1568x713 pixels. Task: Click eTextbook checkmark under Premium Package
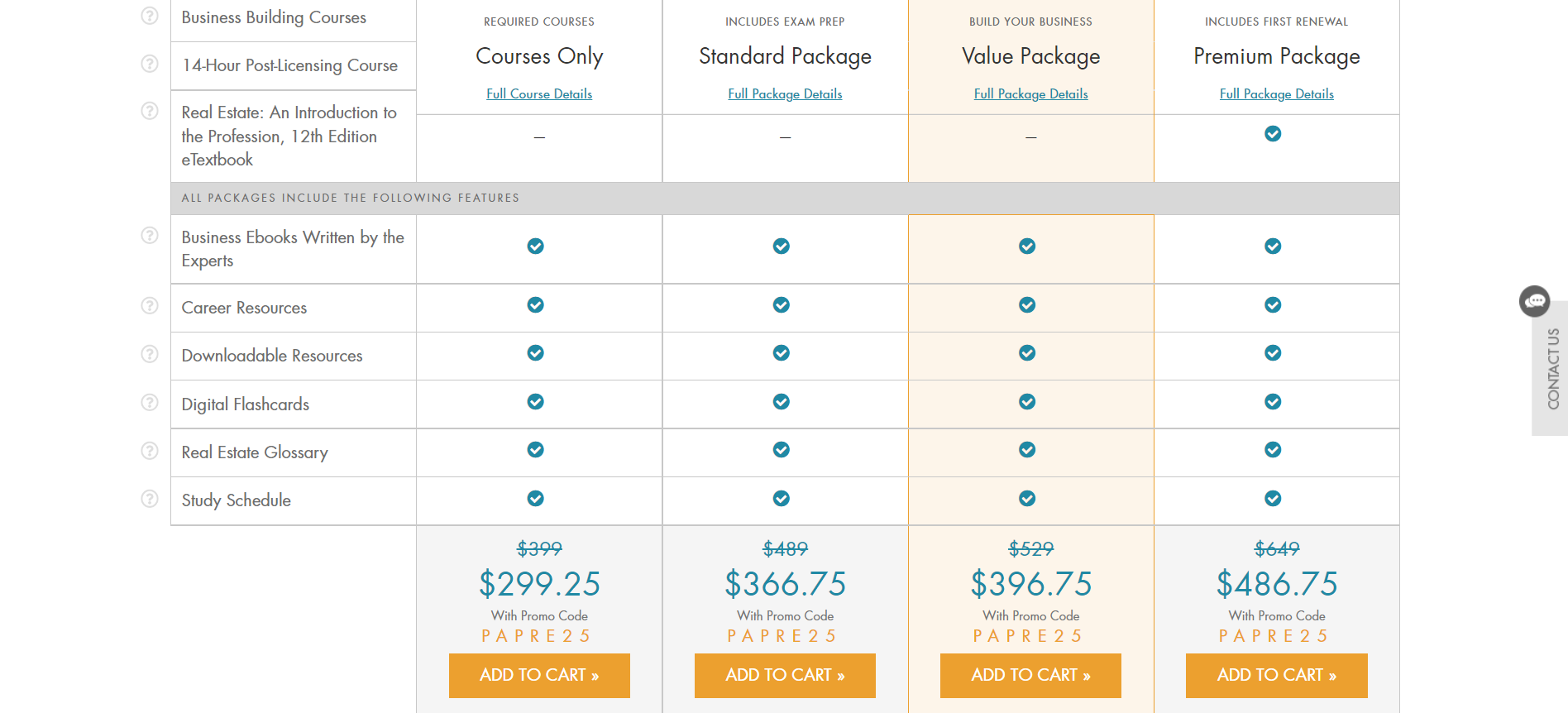click(1273, 133)
